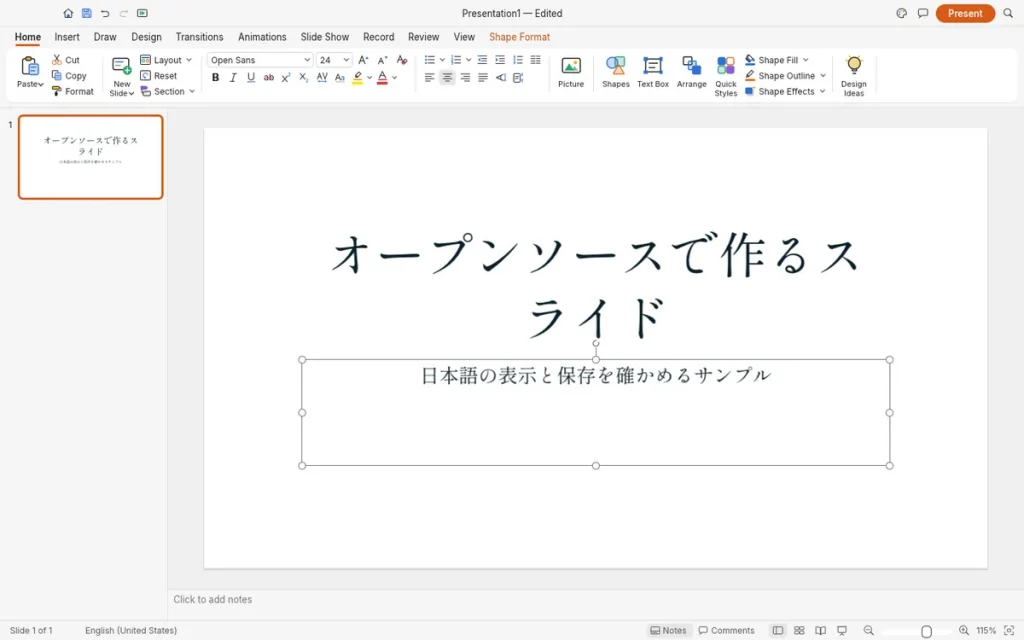Open the Arrange options
1024x640 pixels.
point(692,72)
